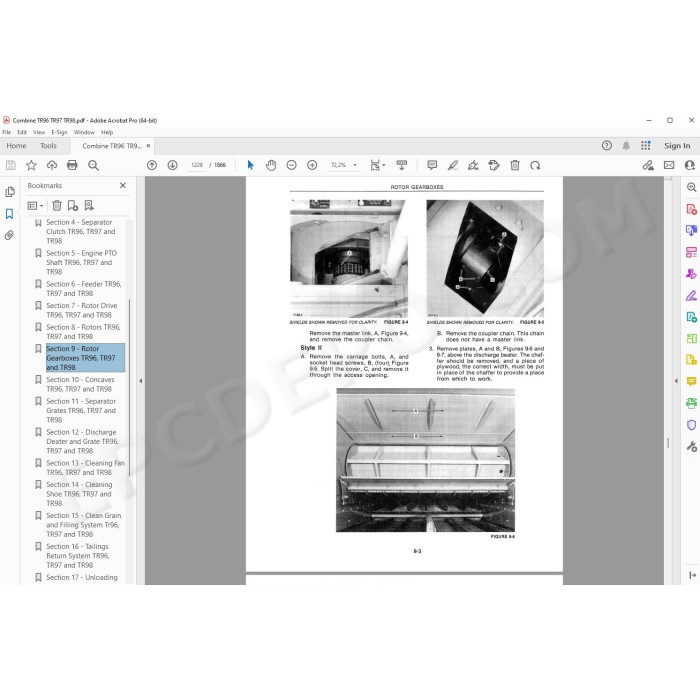Add to starred files with star icon
The image size is (700, 700).
click(31, 165)
